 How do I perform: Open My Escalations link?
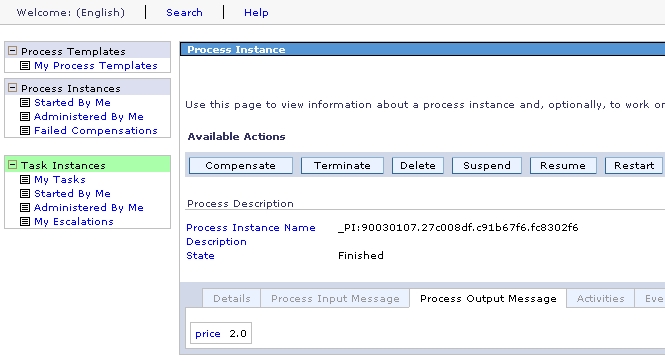[x=74, y=221]
